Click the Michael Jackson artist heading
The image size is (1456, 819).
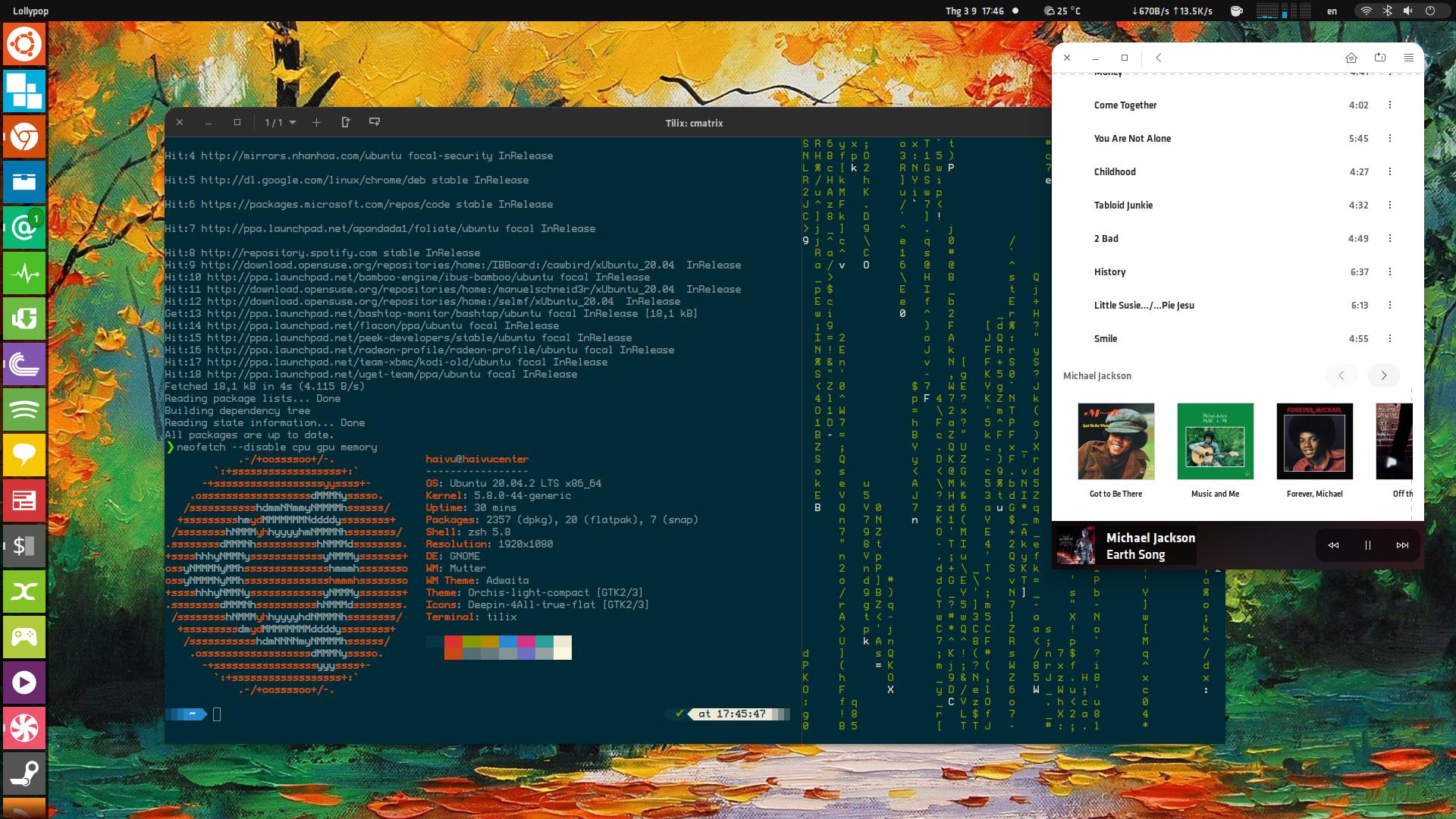[1097, 376]
